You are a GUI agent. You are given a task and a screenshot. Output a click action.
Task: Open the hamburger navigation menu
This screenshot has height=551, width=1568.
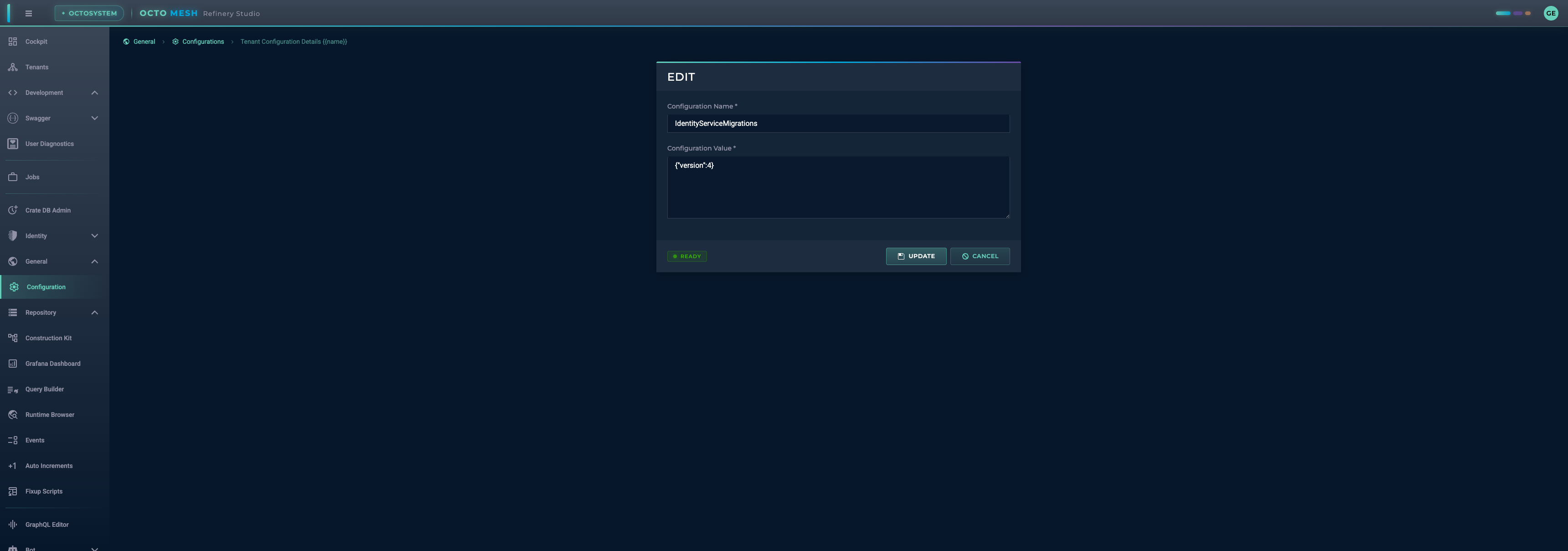(28, 13)
